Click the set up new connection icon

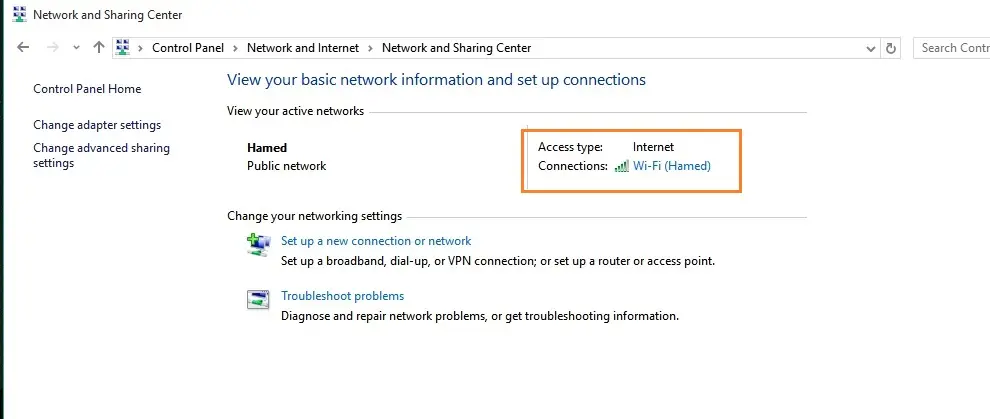coord(258,244)
